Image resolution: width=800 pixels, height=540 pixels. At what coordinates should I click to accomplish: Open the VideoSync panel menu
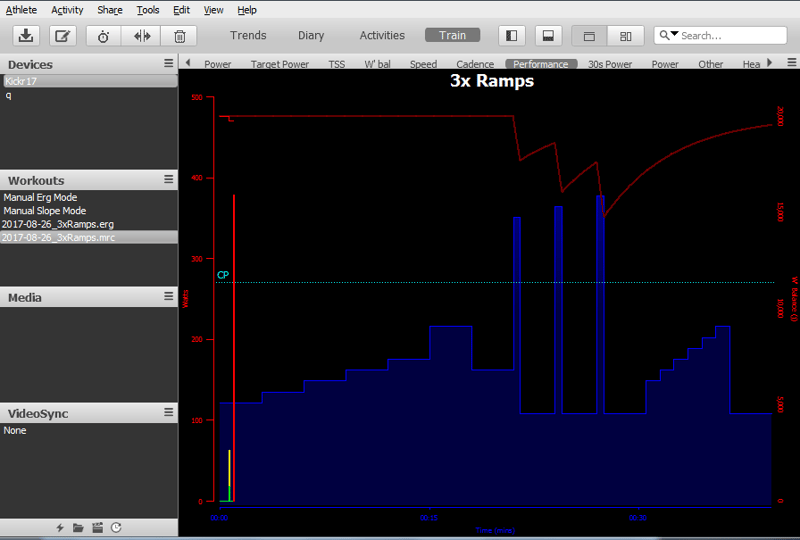pyautogui.click(x=168, y=412)
